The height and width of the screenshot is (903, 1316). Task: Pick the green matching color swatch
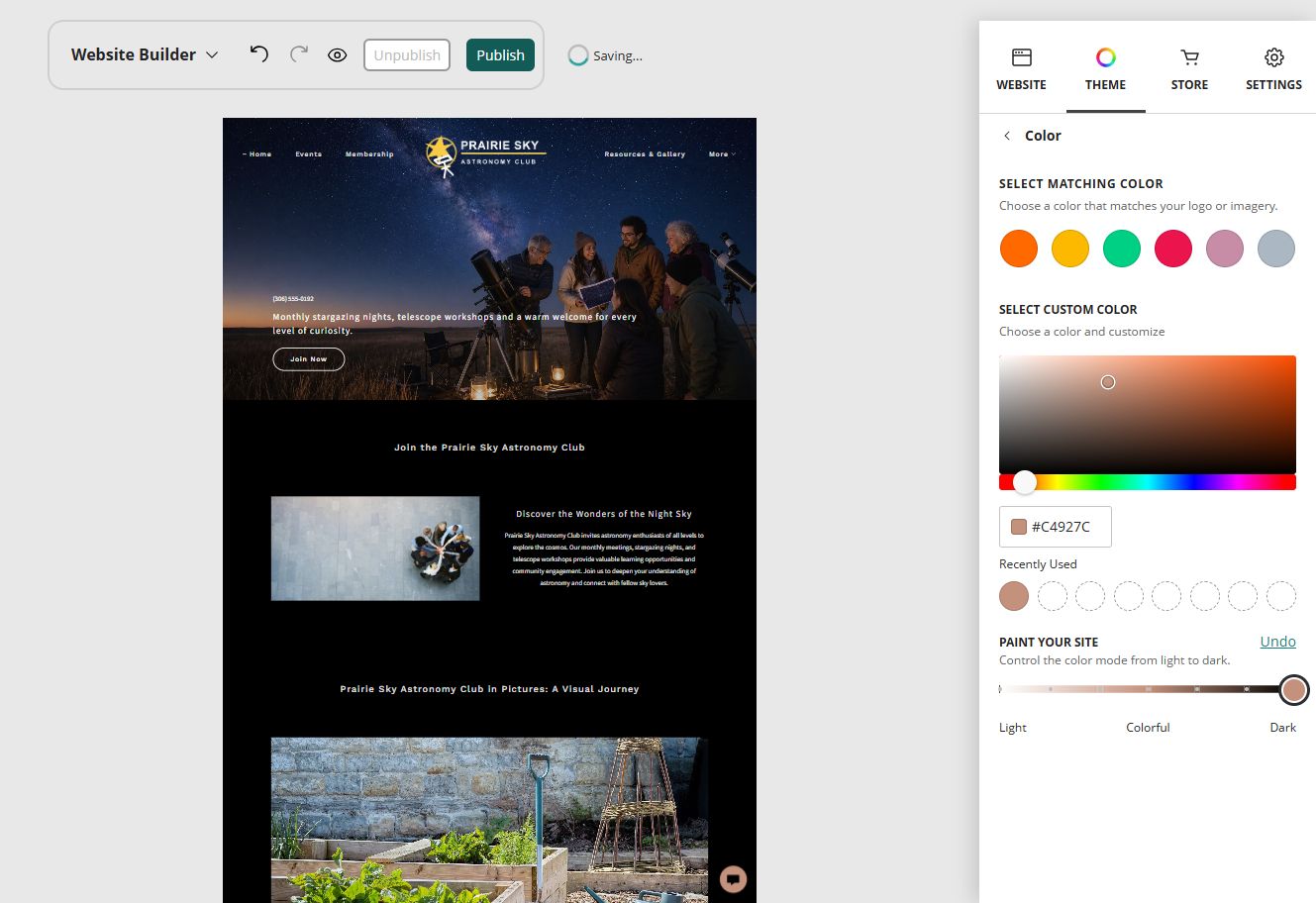[1122, 249]
